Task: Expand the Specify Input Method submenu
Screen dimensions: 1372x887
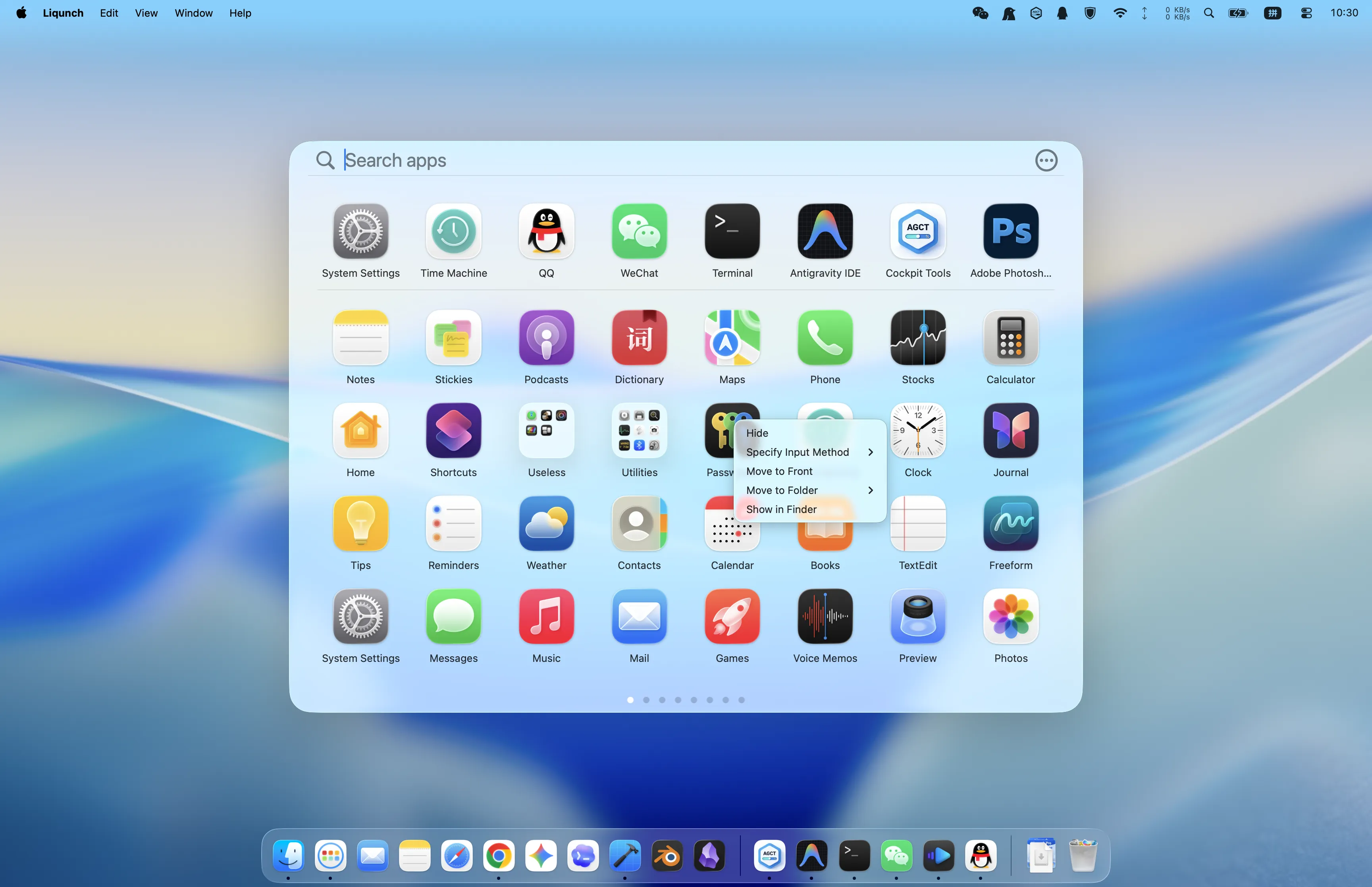Action: pos(809,452)
